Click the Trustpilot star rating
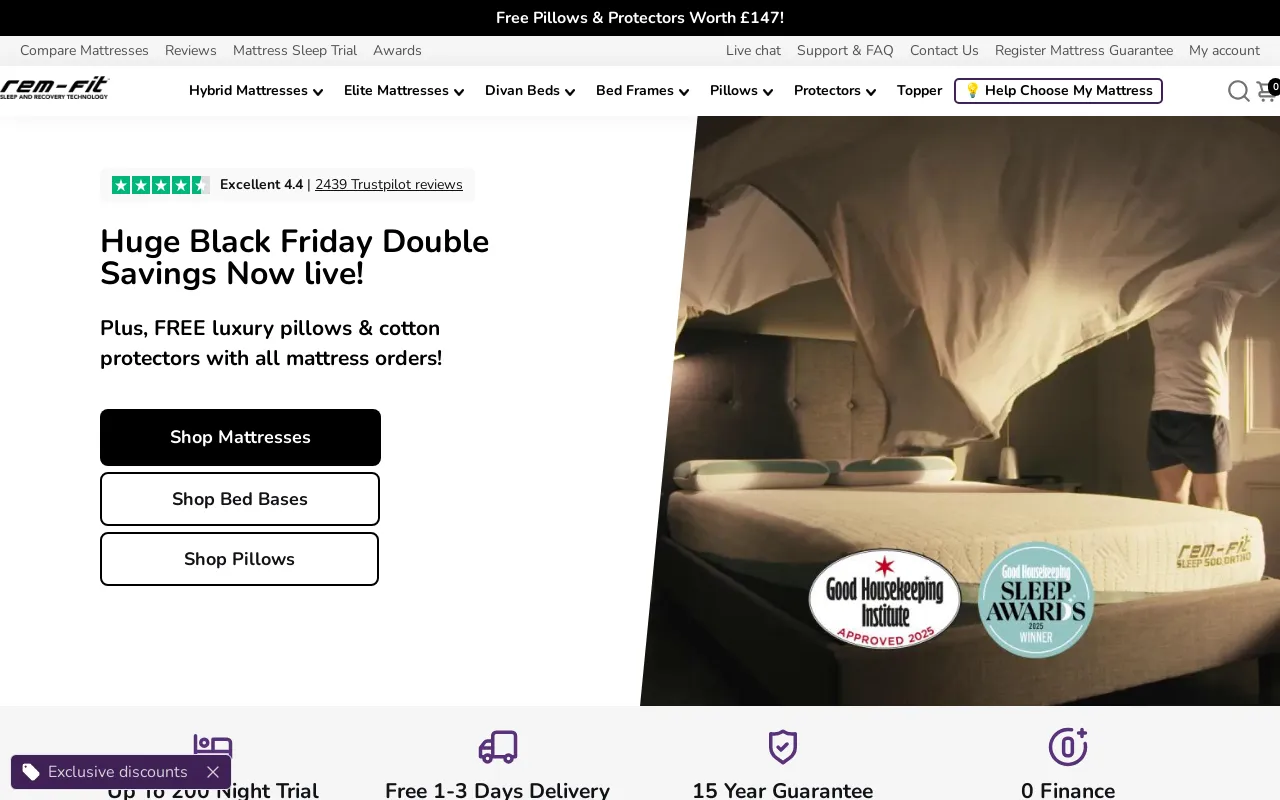The height and width of the screenshot is (800, 1280). [160, 185]
